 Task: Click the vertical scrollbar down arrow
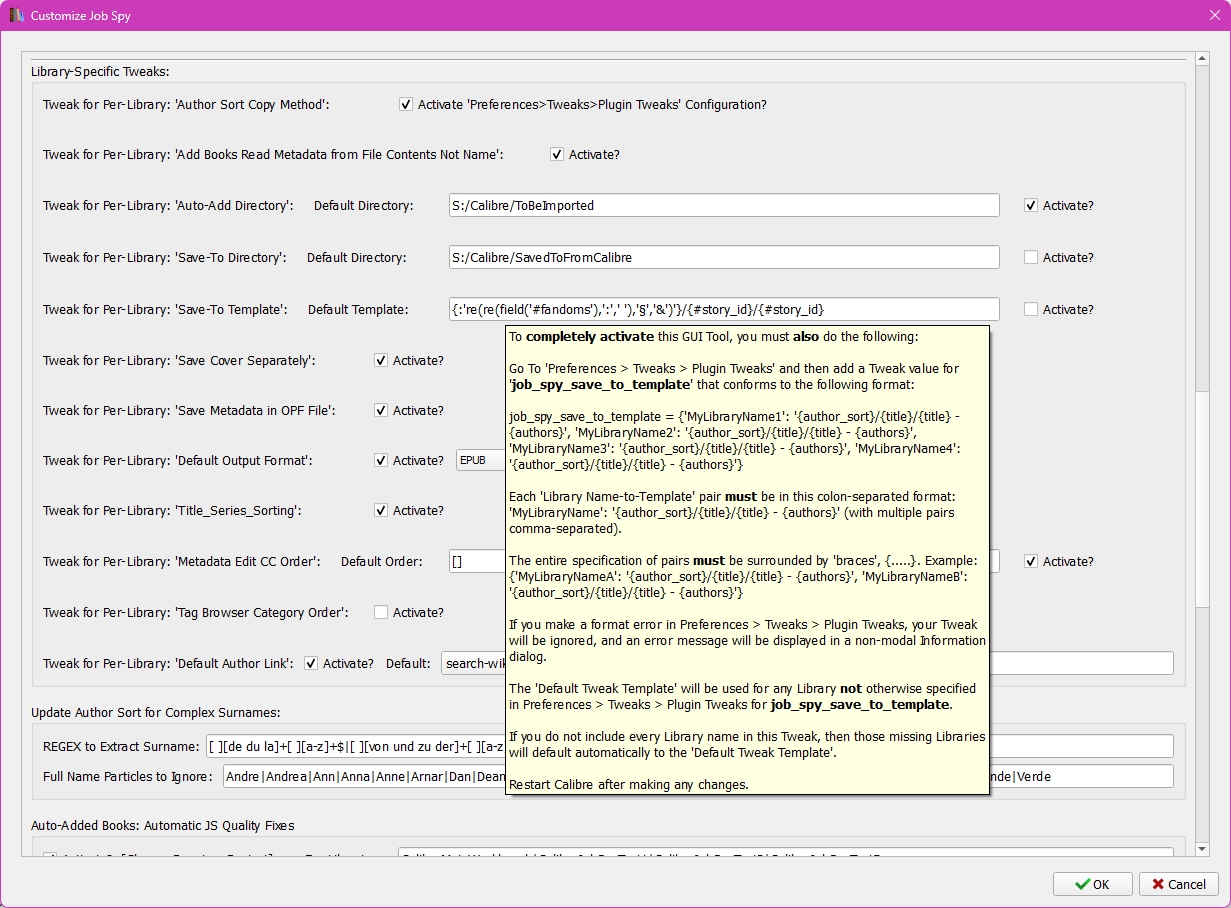click(x=1203, y=849)
